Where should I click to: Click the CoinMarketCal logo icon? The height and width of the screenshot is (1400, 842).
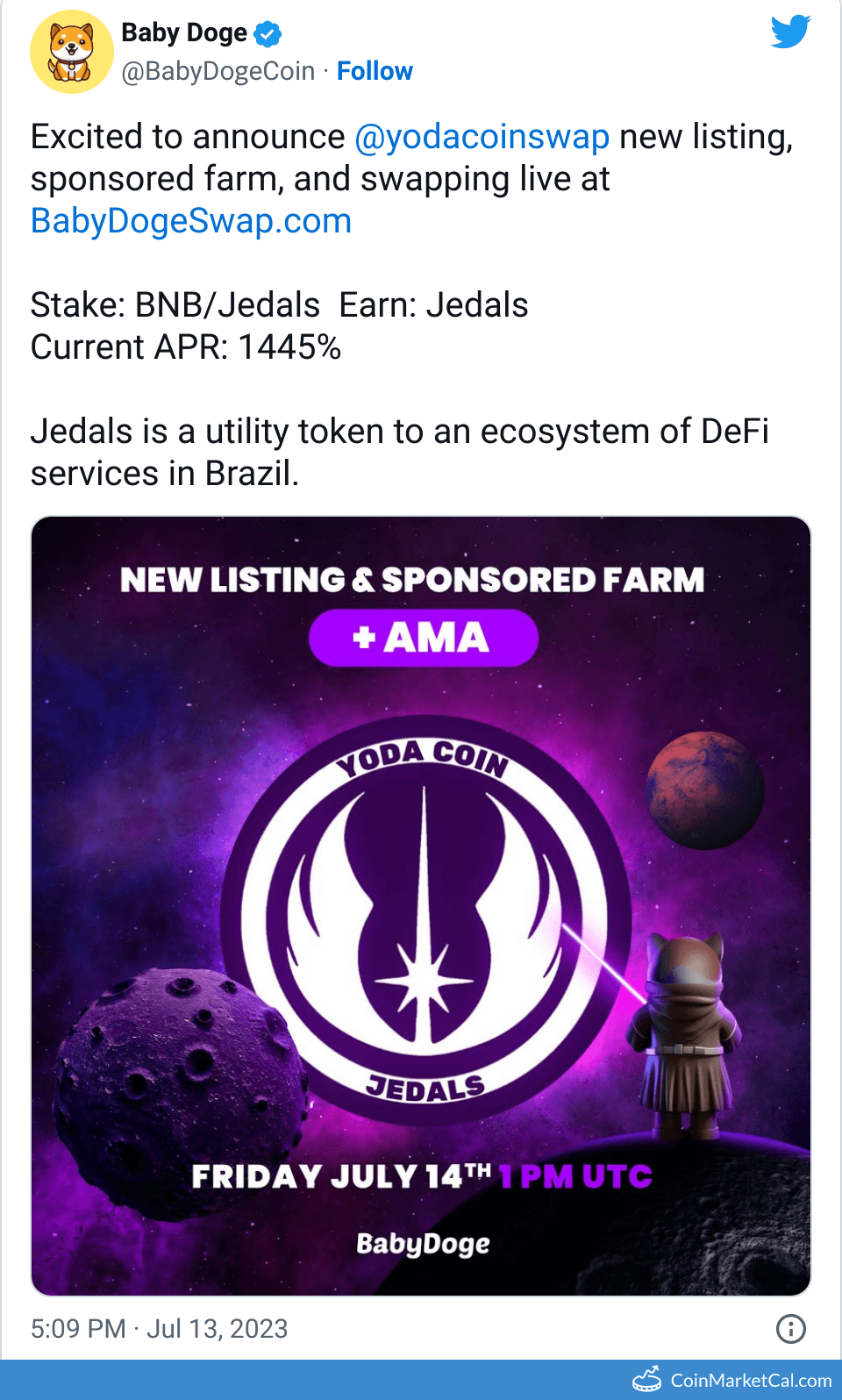coord(647,1380)
